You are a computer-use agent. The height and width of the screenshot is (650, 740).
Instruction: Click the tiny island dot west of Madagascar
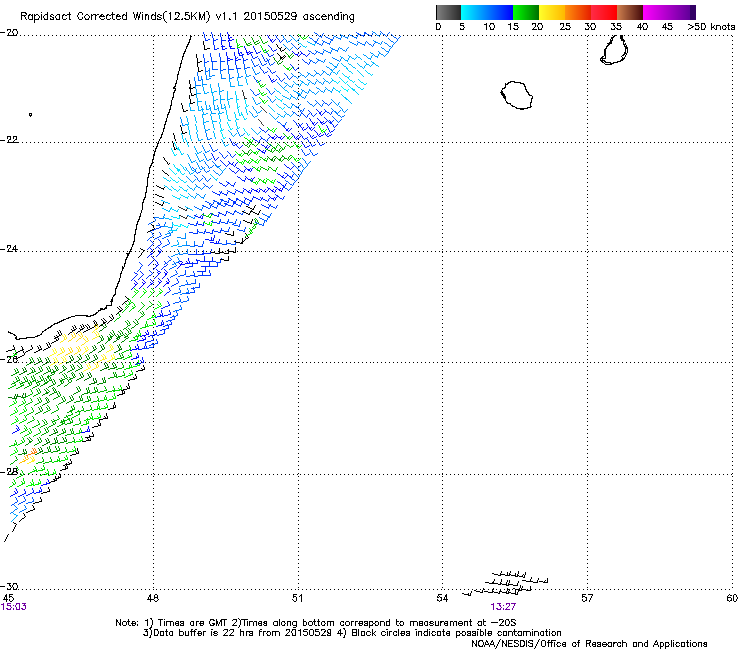click(x=30, y=114)
